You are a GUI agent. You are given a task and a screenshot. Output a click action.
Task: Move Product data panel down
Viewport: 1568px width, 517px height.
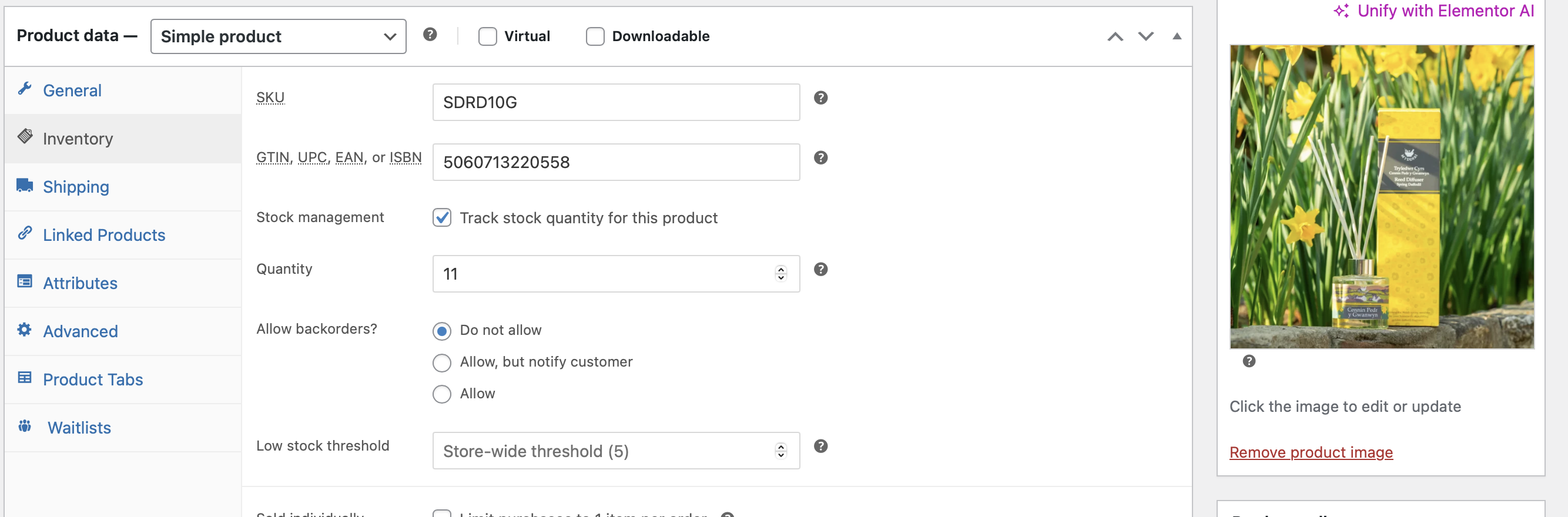[1145, 36]
